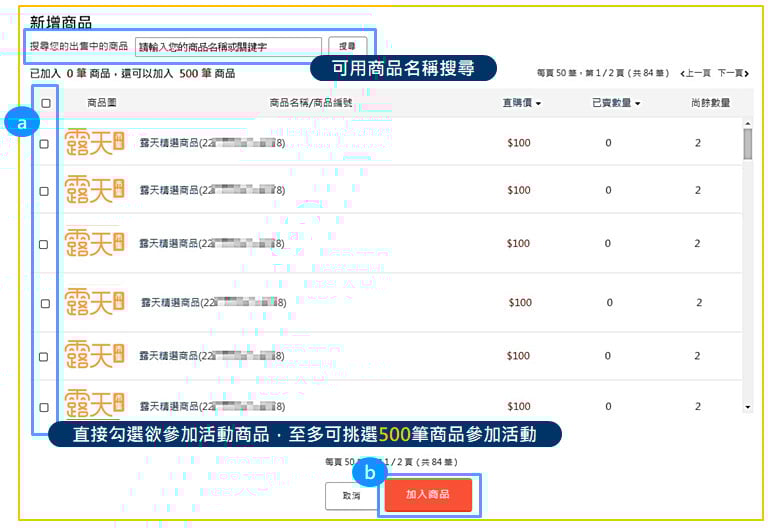Click the second row's 露天 product logo
772x531 pixels.
point(95,189)
